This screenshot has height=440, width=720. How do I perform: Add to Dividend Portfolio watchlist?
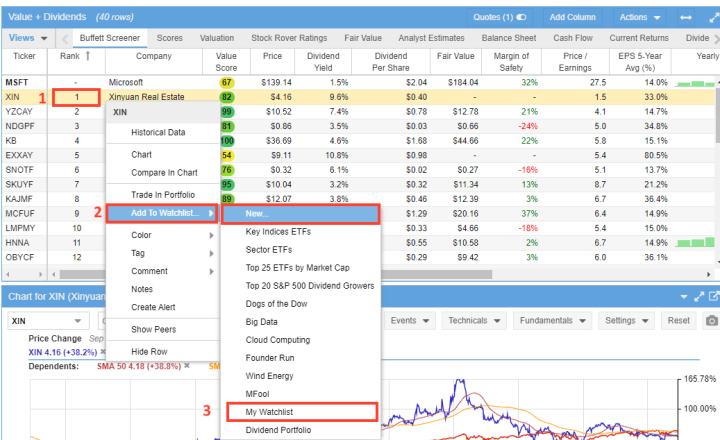[278, 430]
